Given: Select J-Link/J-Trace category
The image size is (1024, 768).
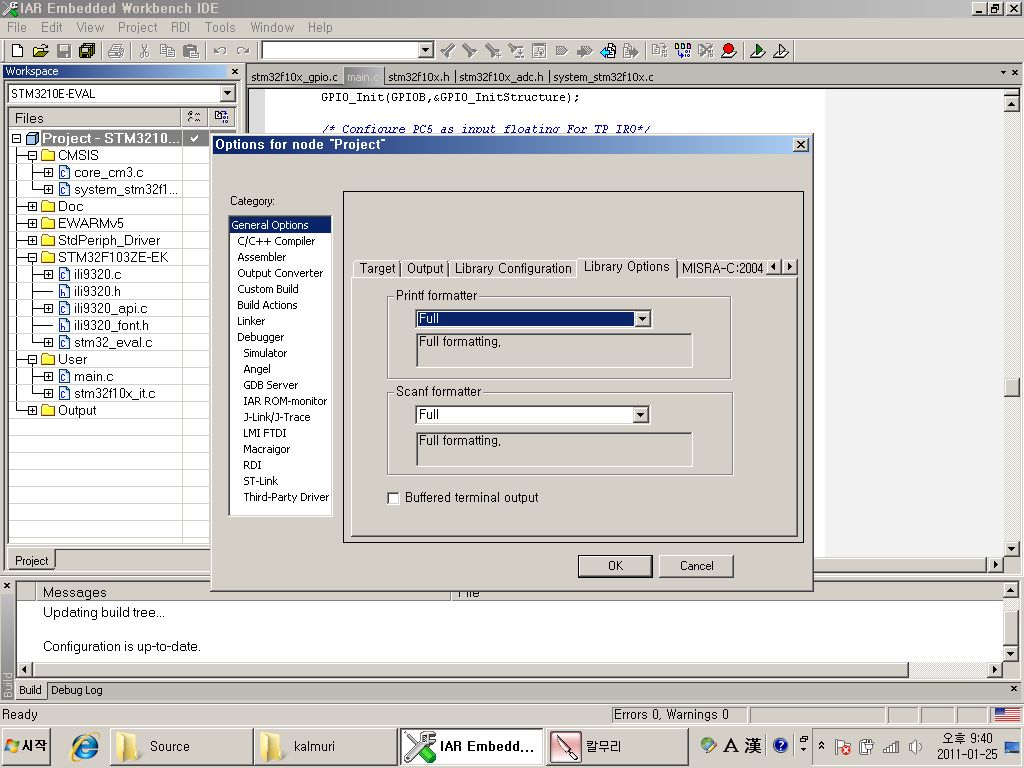Looking at the screenshot, I should point(276,417).
